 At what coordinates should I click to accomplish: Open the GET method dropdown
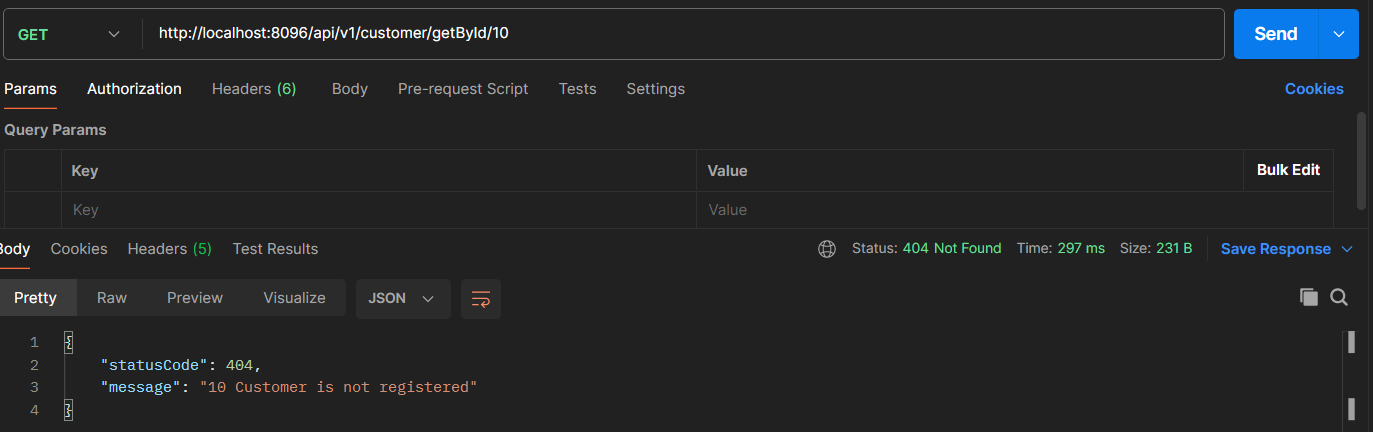[x=70, y=34]
